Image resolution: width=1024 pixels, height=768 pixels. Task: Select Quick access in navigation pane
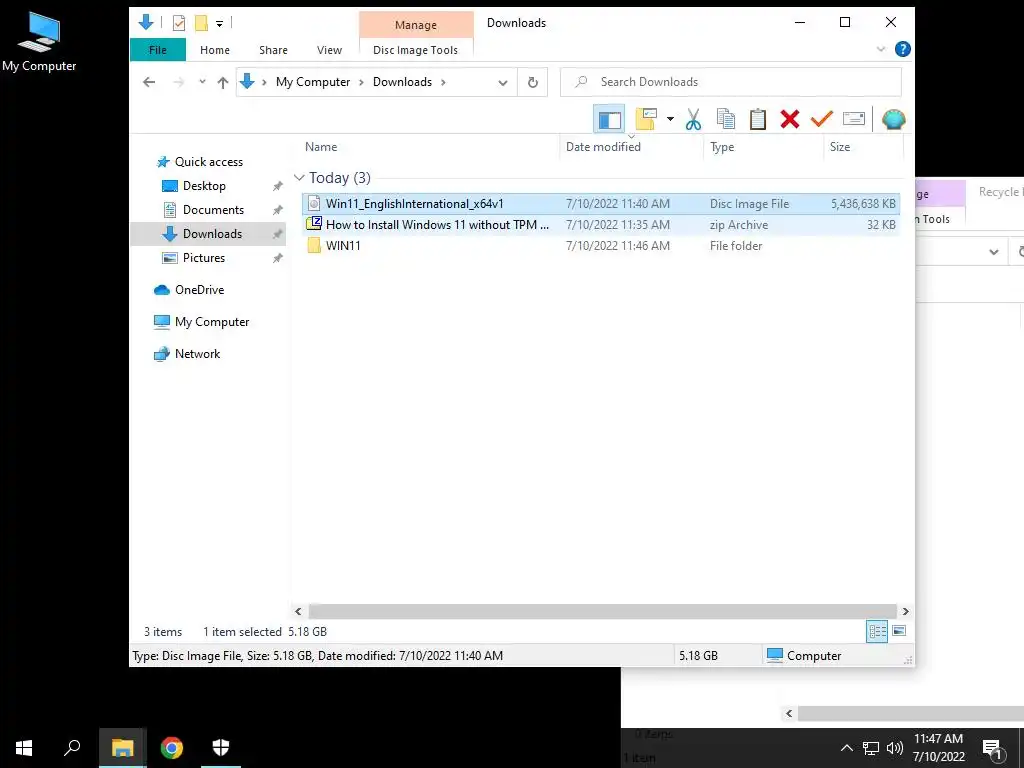[x=208, y=162]
